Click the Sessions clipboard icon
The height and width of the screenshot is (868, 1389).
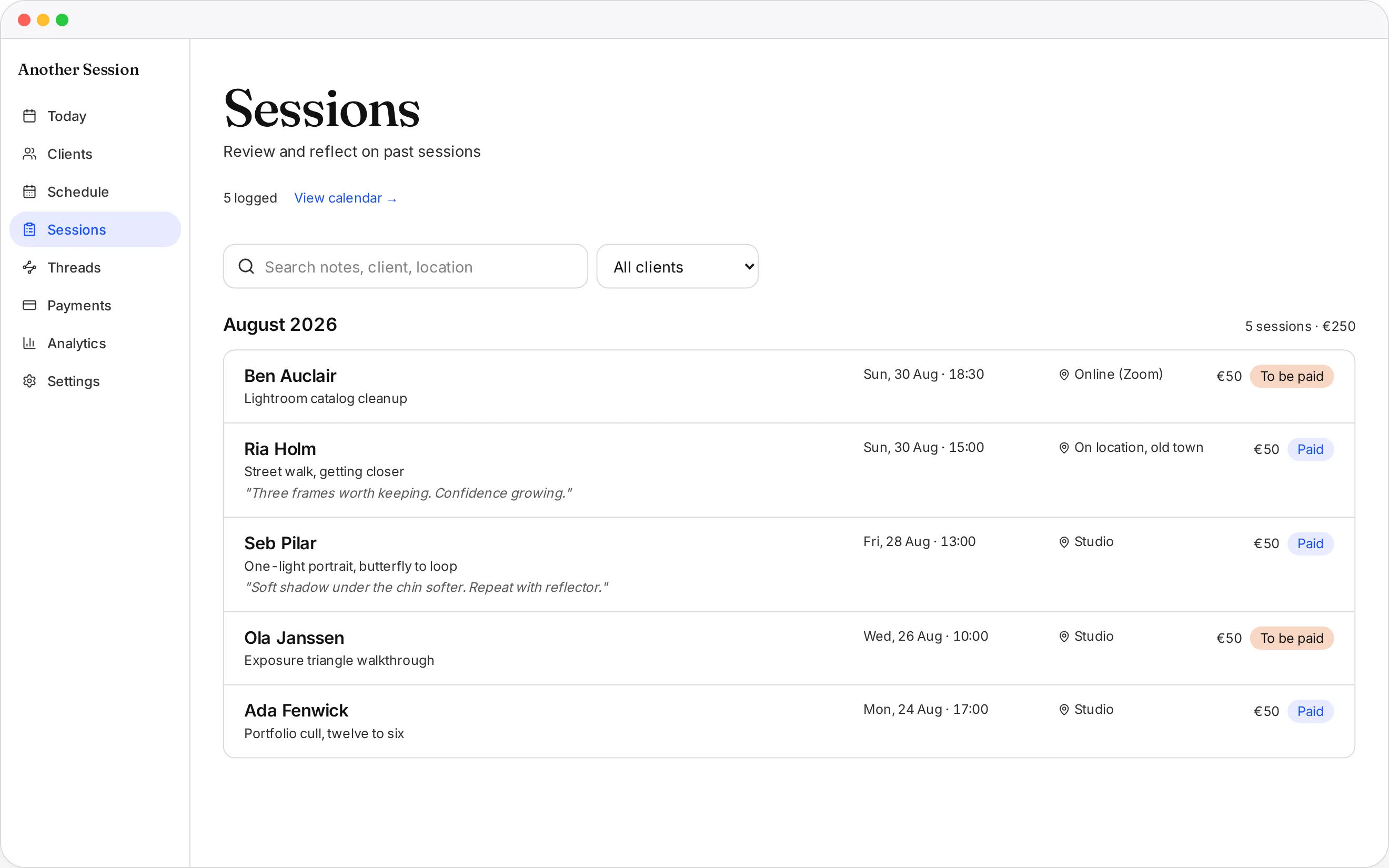click(29, 230)
